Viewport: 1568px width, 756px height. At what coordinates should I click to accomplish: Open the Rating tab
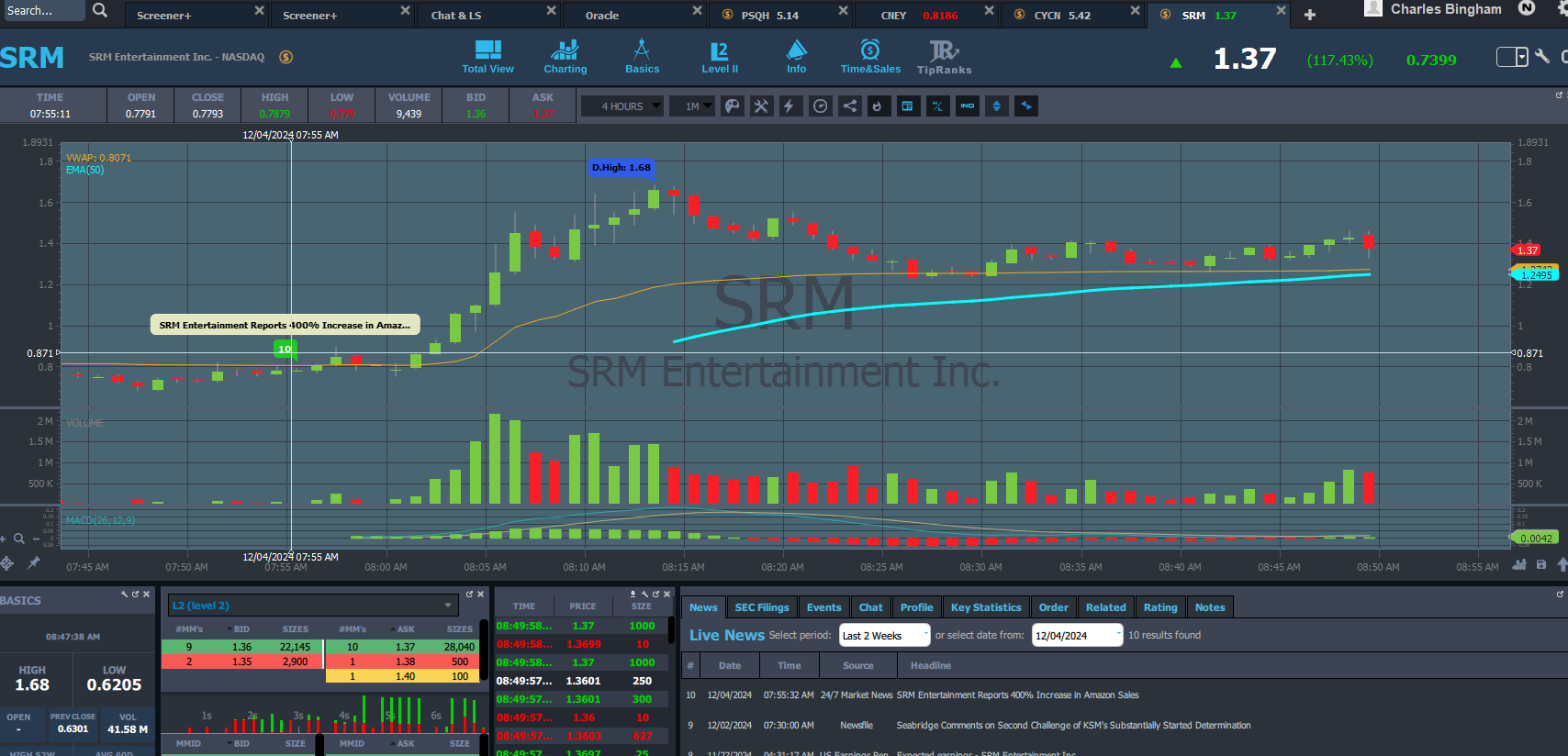(1160, 607)
